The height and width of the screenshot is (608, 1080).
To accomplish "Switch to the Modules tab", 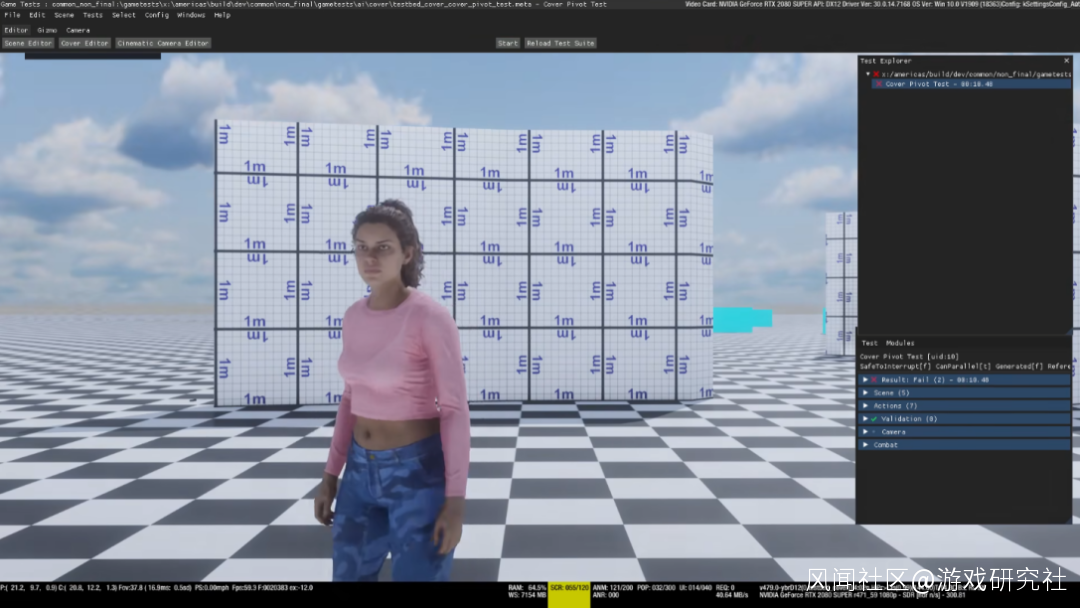I will pos(900,343).
